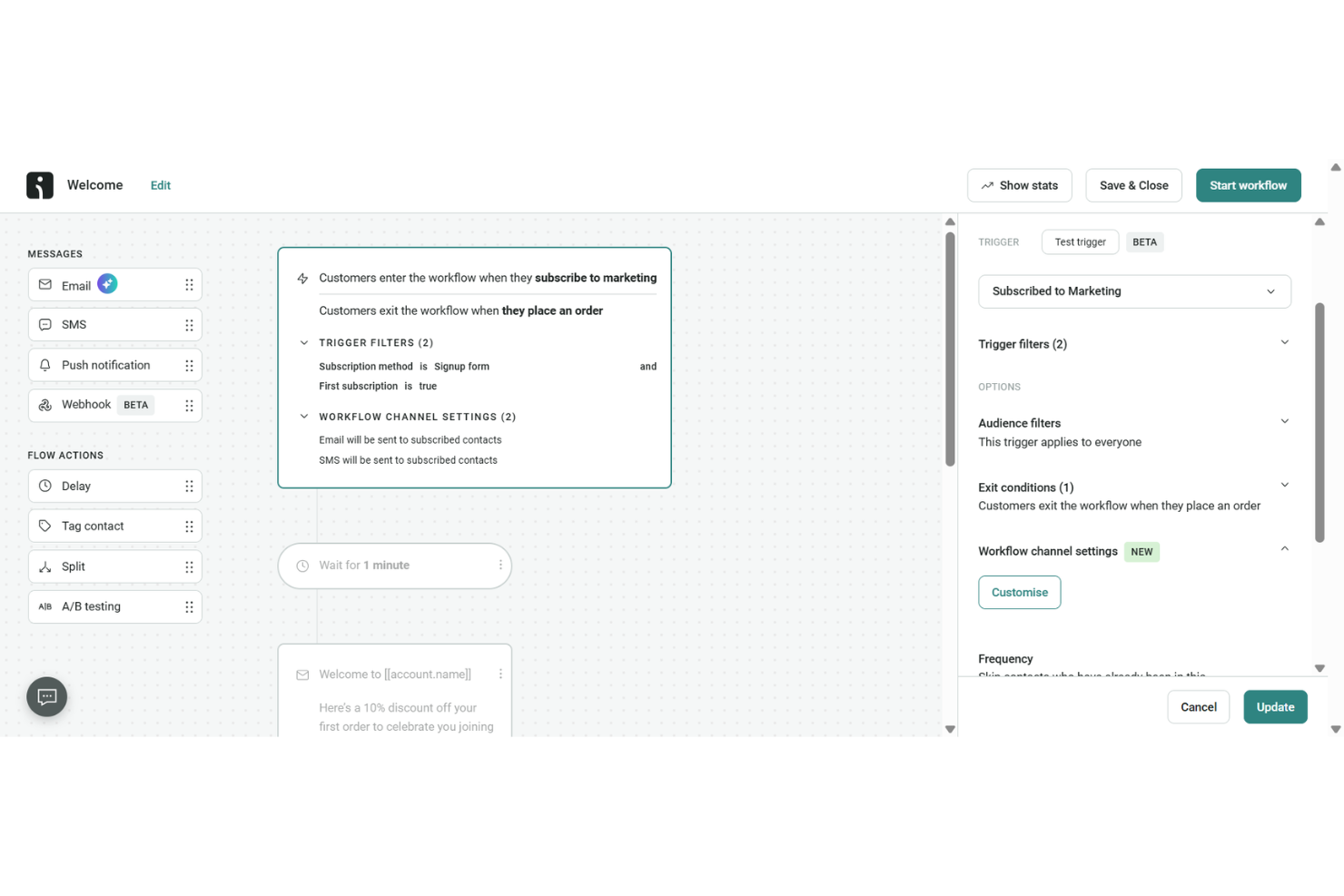The width and height of the screenshot is (1344, 896).
Task: Click 'This trigger applies to everyone' text
Action: [x=1060, y=442]
